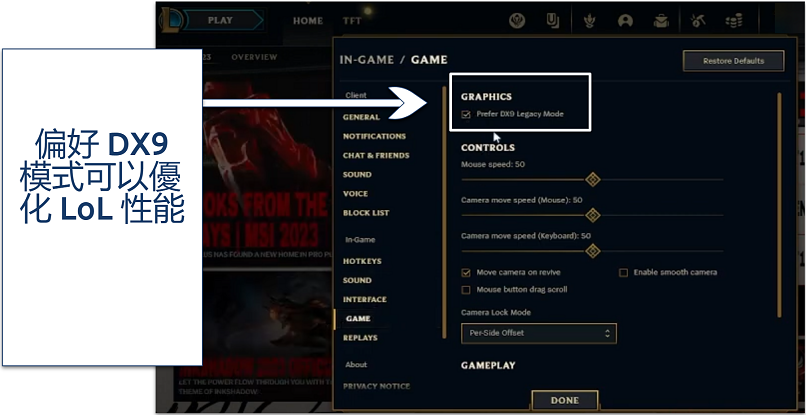Select Hotkeys in settings sidebar
The image size is (806, 415).
tap(362, 261)
